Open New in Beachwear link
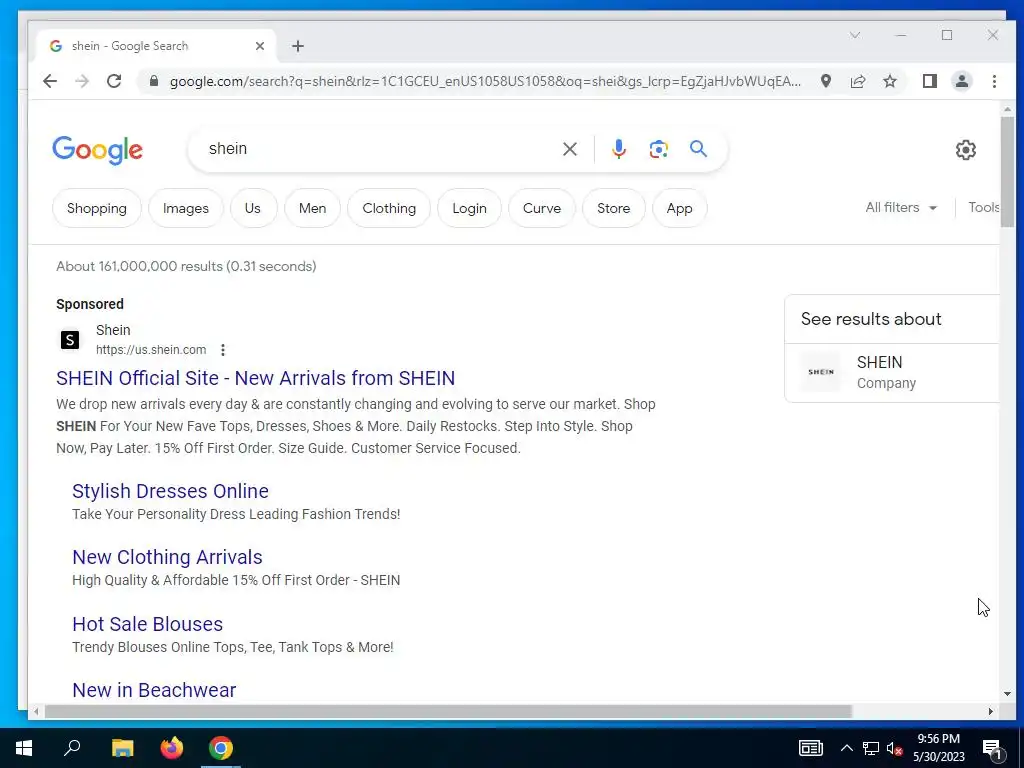The height and width of the screenshot is (768, 1024). point(154,690)
